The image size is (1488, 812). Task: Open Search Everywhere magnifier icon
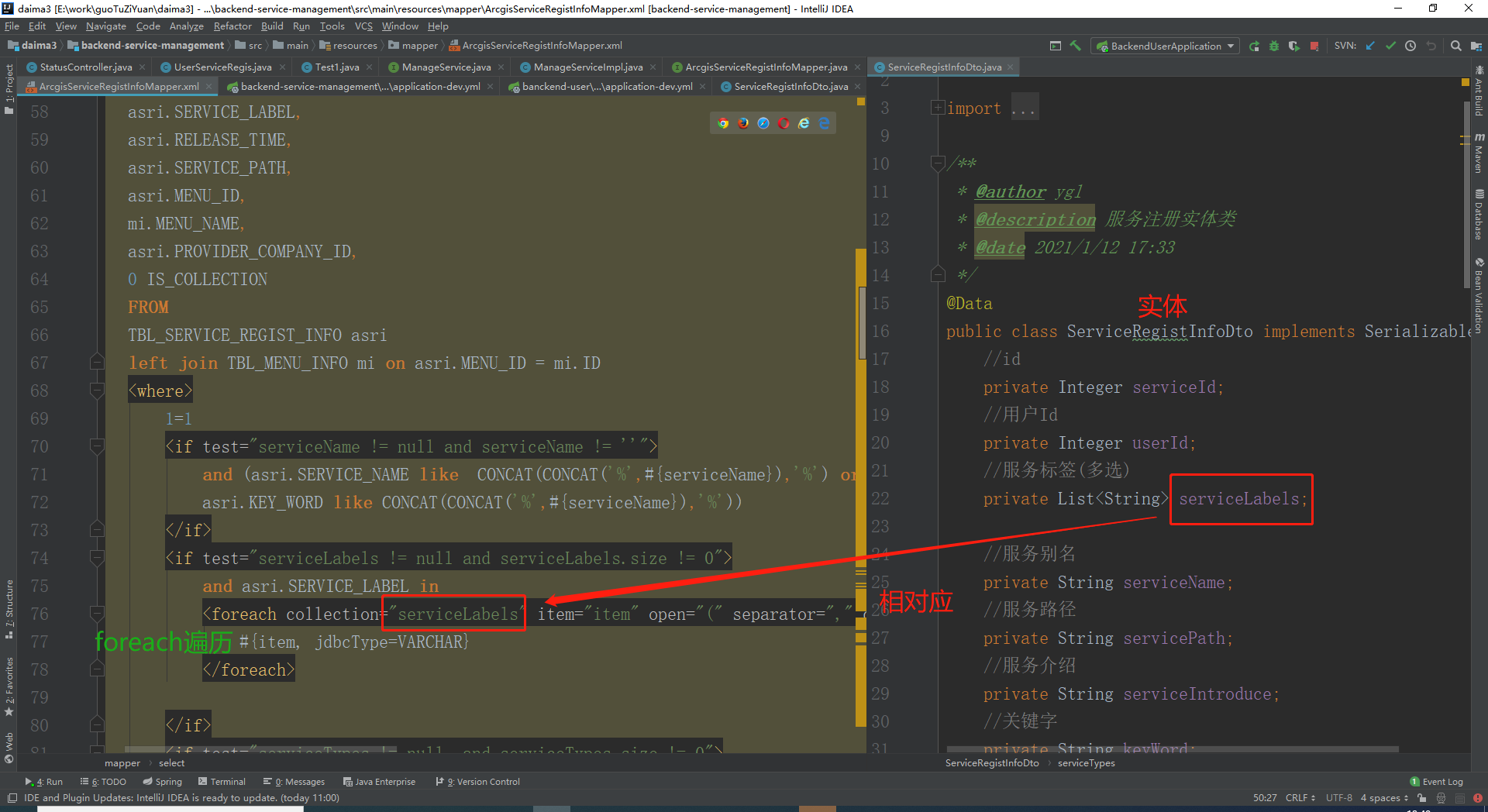(x=1455, y=46)
